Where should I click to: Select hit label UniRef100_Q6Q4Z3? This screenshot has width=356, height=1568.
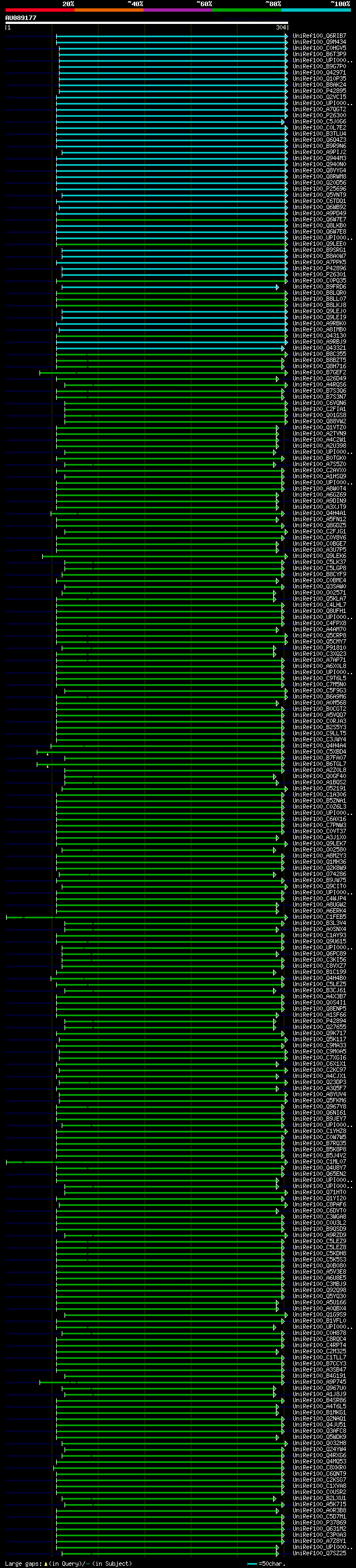[319, 140]
